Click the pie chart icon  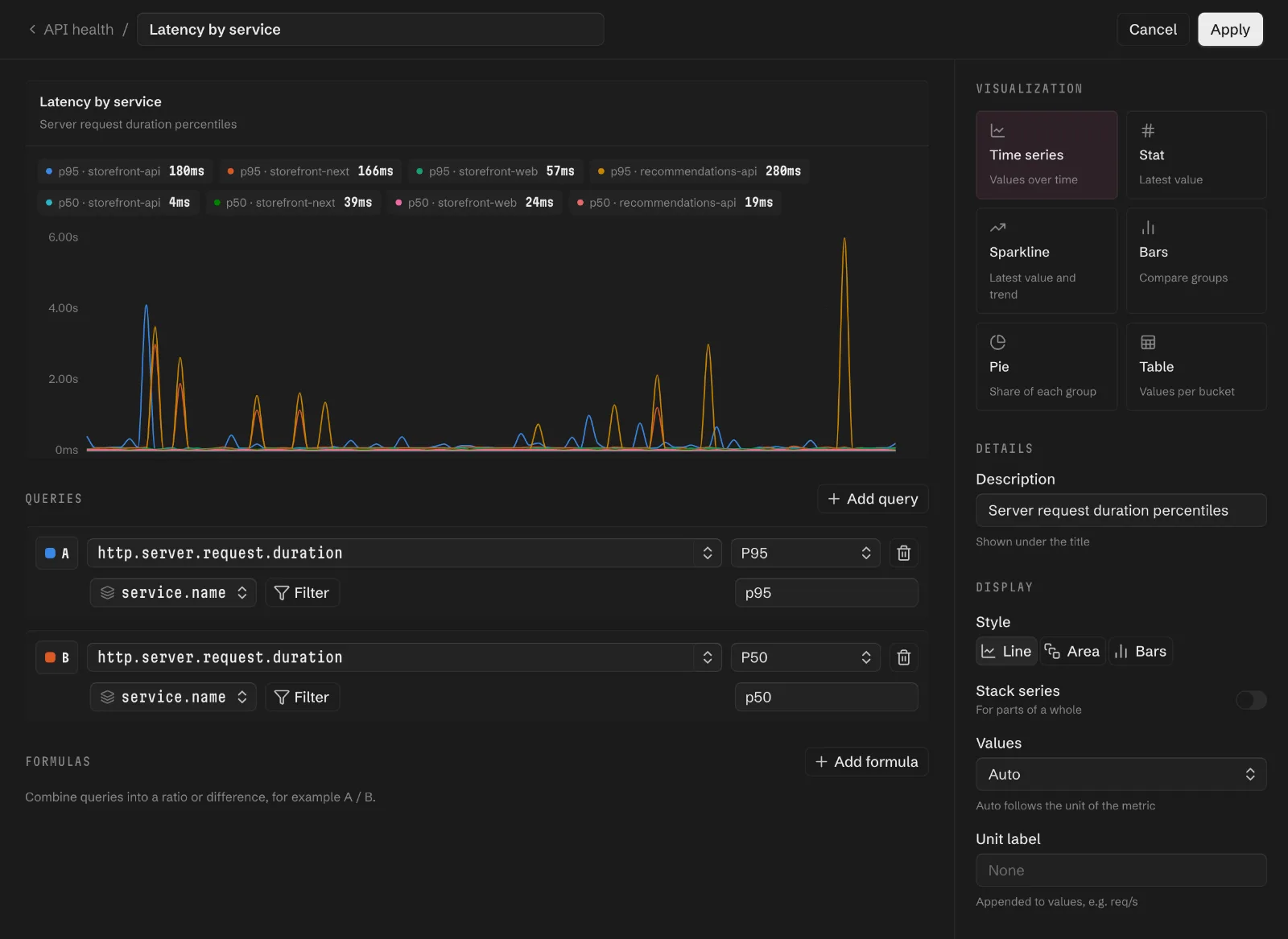pos(997,342)
